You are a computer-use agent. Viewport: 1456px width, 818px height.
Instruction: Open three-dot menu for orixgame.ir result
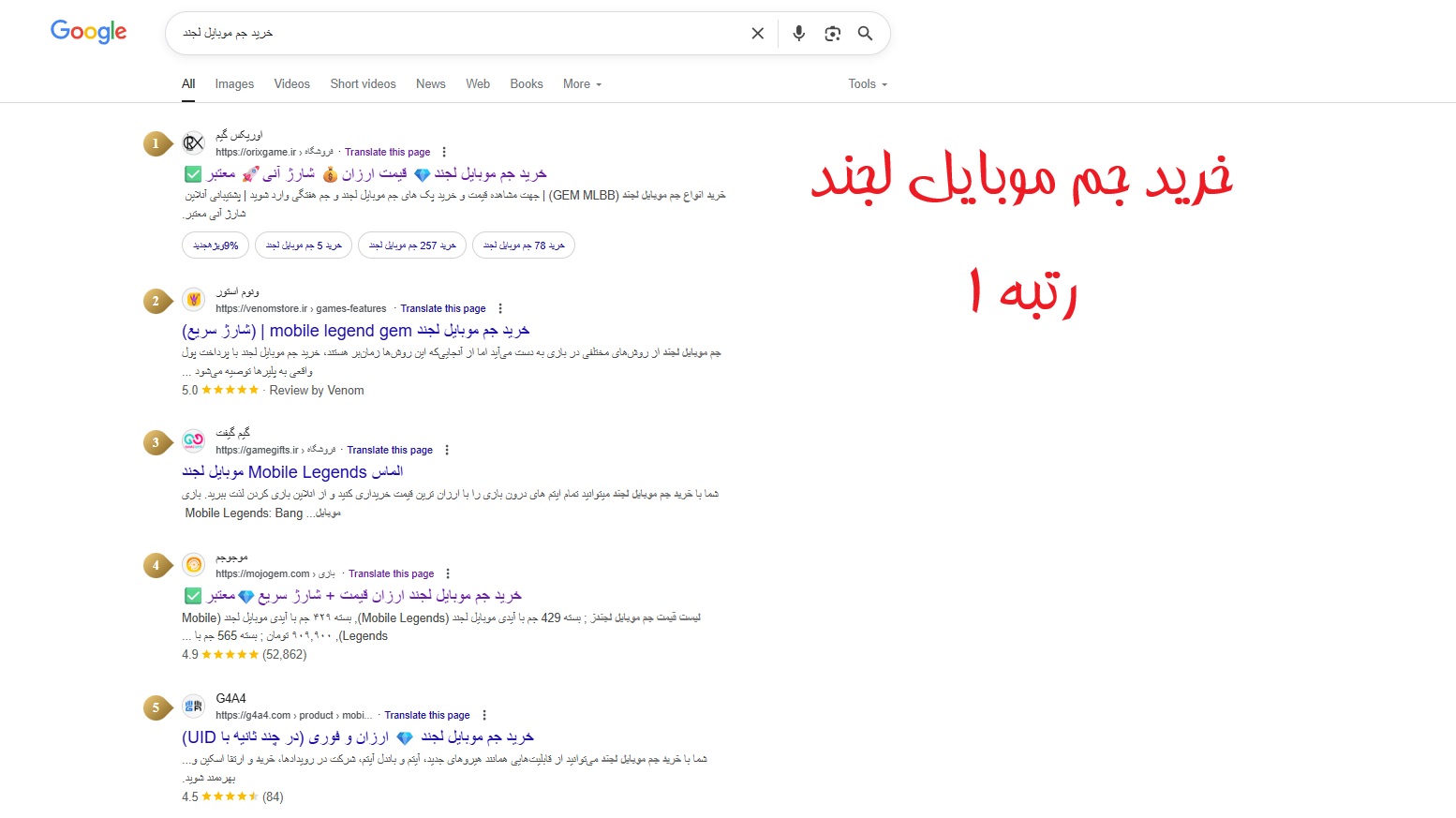click(x=444, y=152)
